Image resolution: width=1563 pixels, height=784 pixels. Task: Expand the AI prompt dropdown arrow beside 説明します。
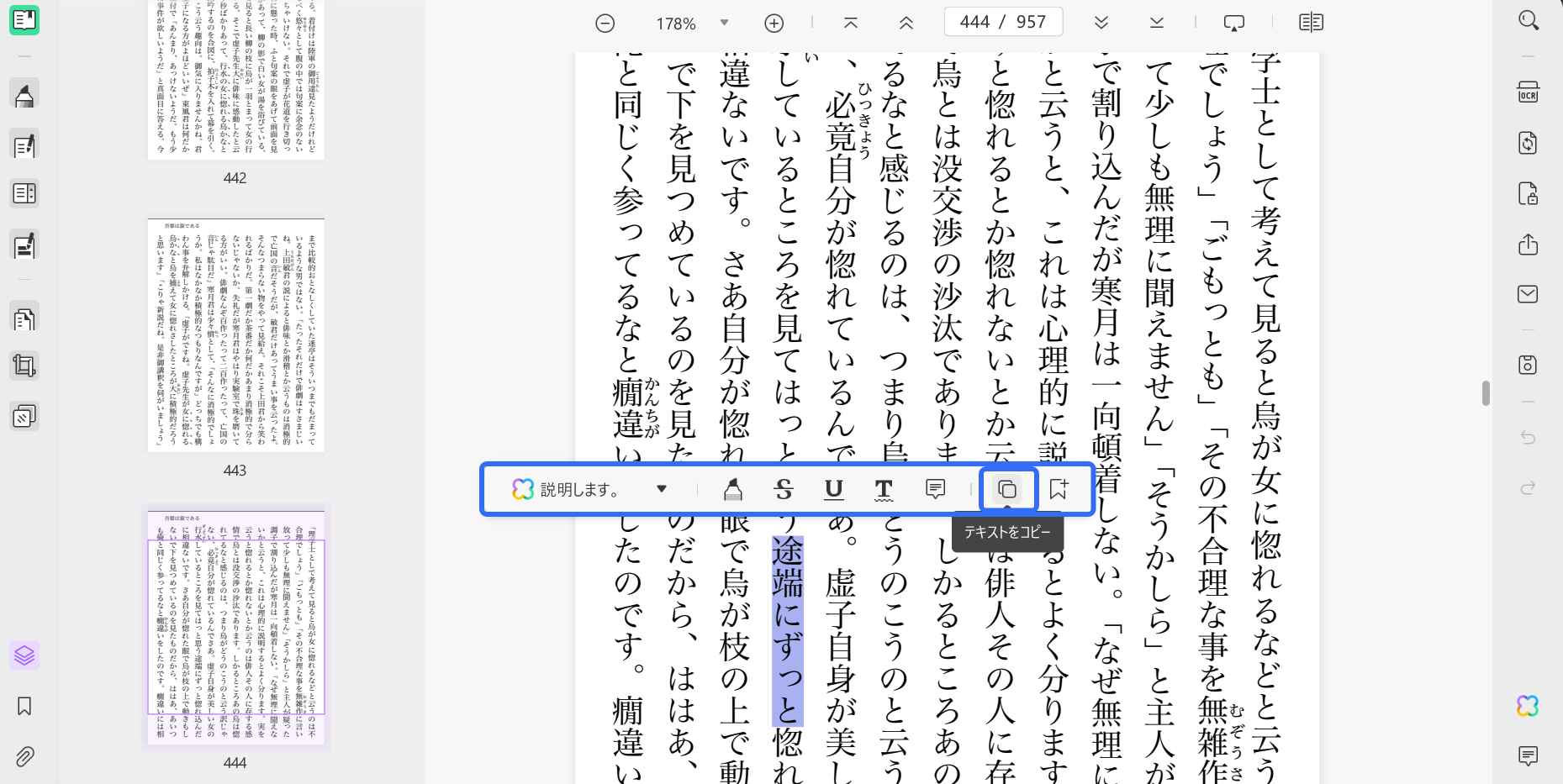point(662,489)
